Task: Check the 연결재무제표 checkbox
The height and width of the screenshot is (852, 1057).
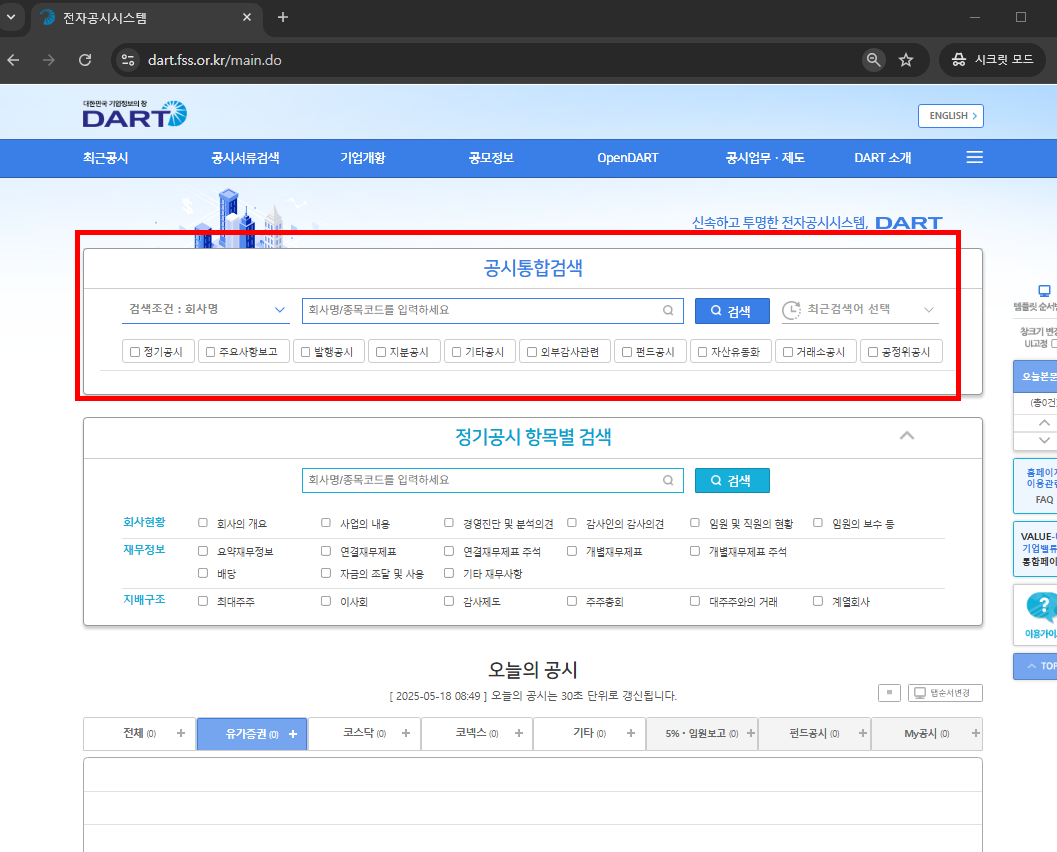Action: (x=325, y=550)
